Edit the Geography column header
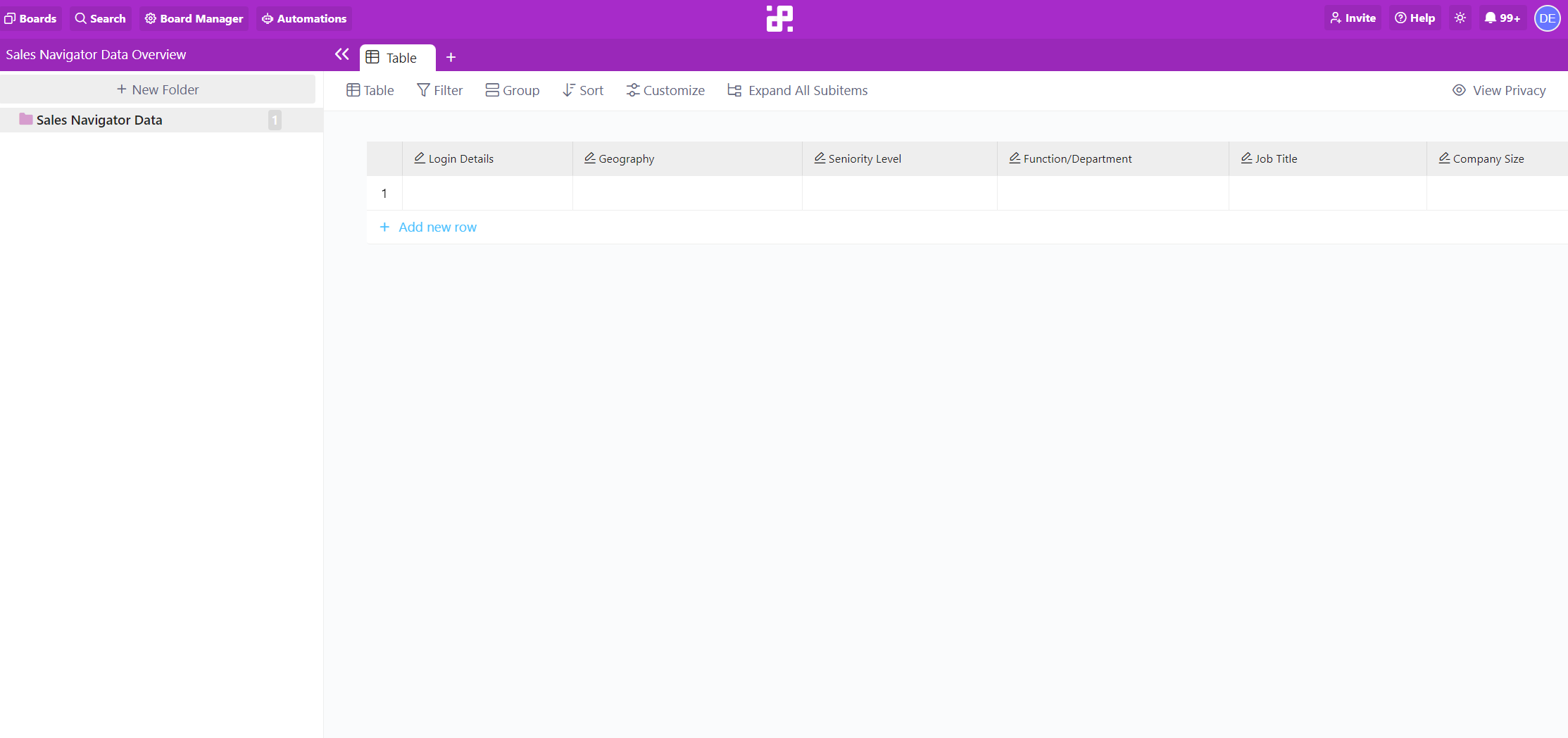 pyautogui.click(x=687, y=158)
